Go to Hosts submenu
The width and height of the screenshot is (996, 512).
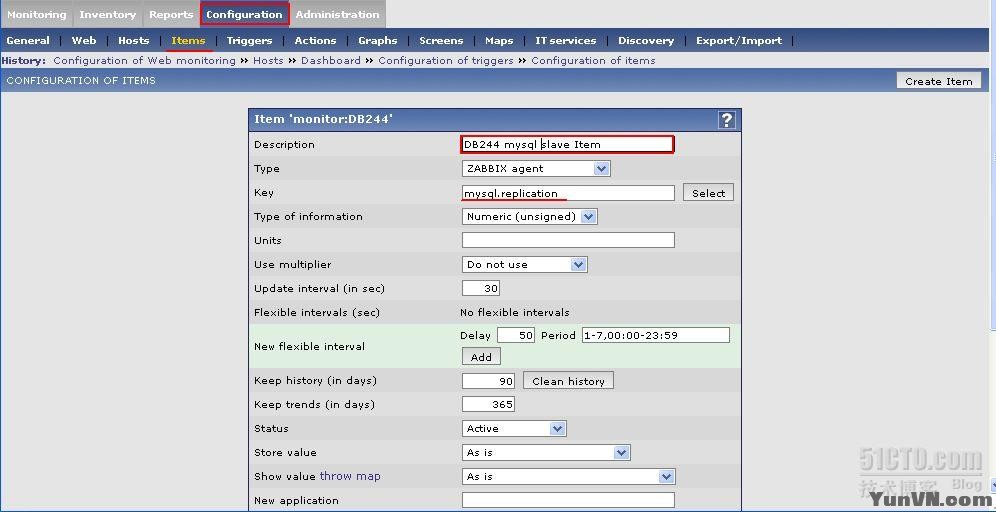(x=133, y=41)
